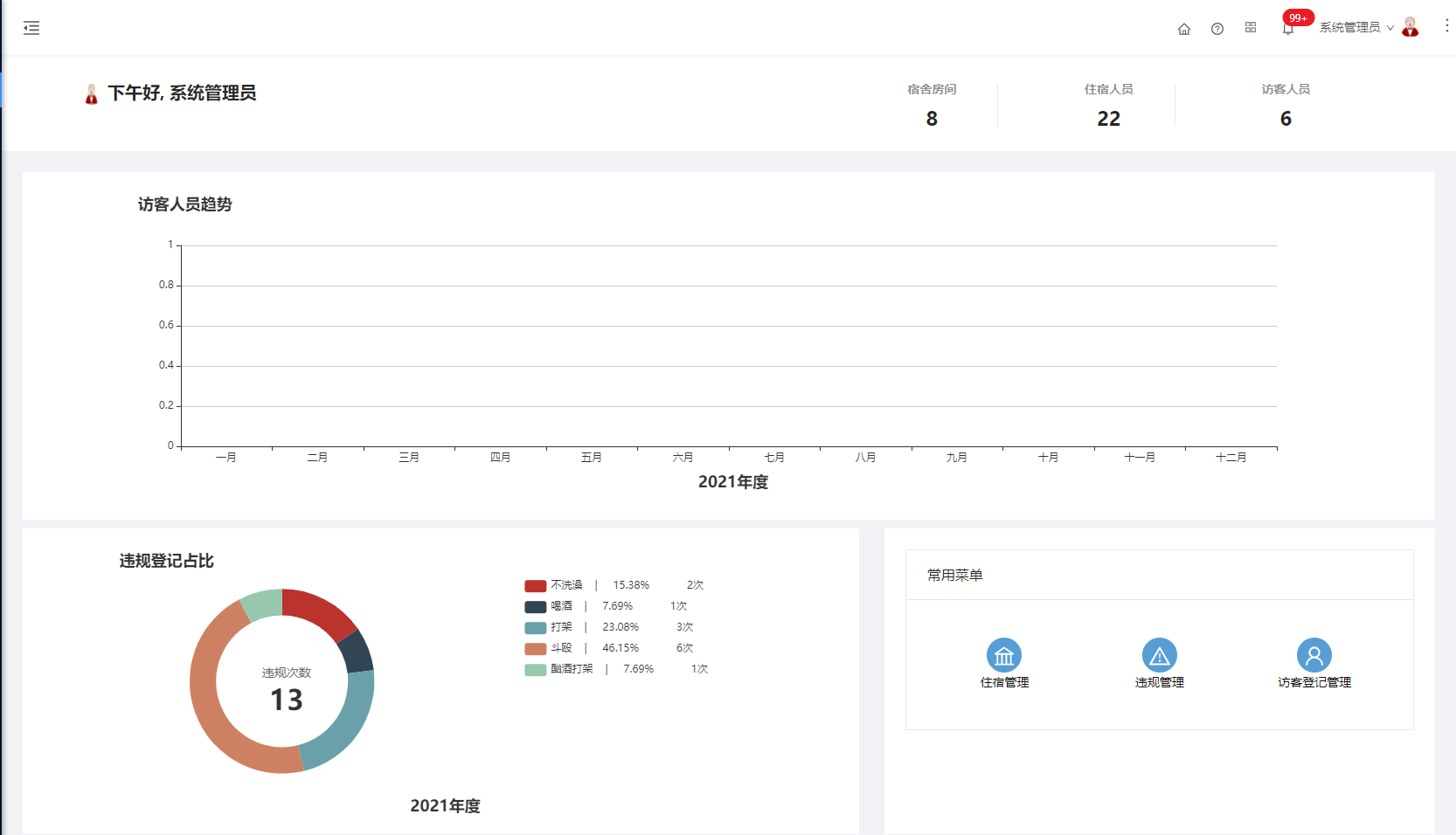Collapse the sidebar with the menu-fold icon
1456x835 pixels.
[x=31, y=28]
